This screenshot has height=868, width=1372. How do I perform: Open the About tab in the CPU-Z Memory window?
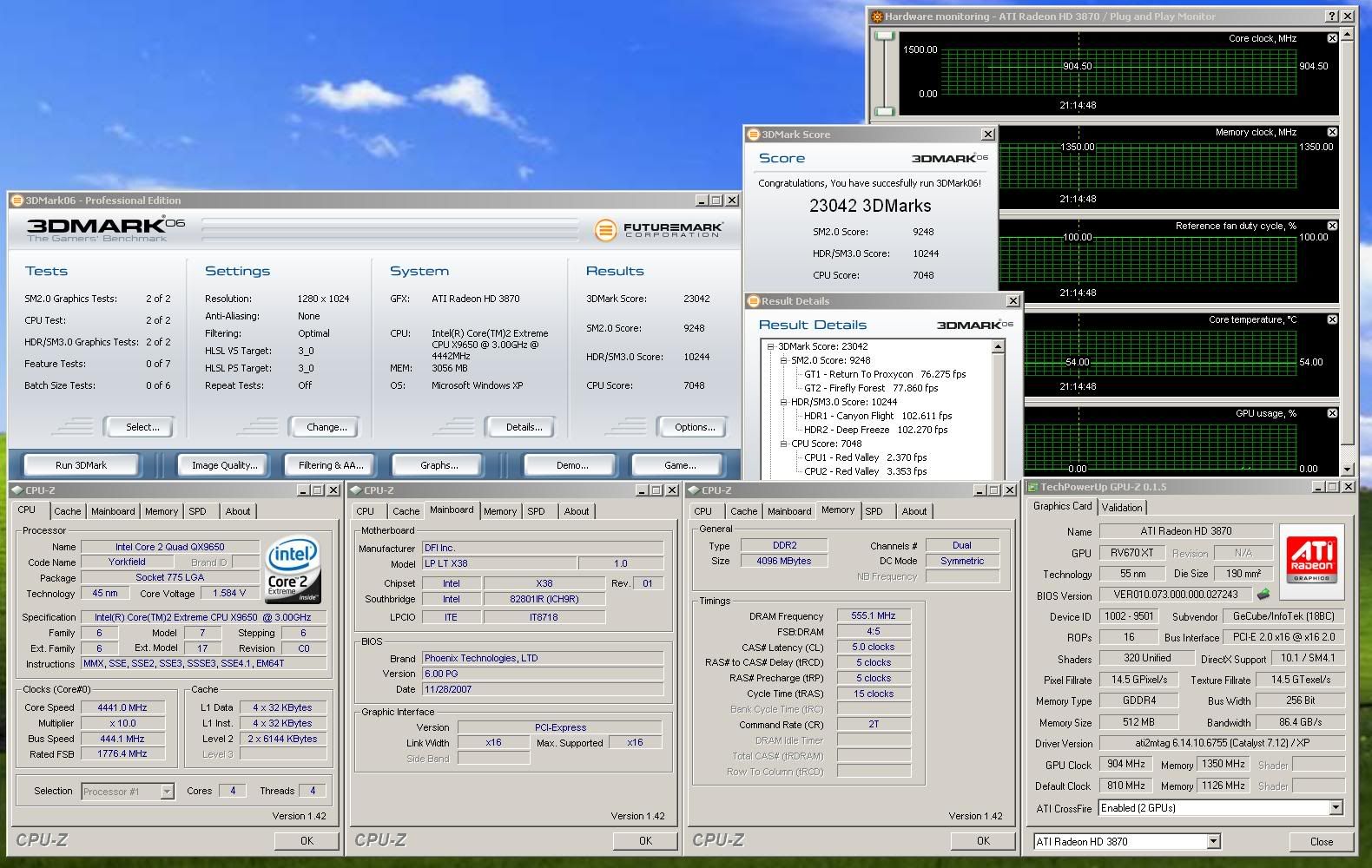pyautogui.click(x=914, y=511)
